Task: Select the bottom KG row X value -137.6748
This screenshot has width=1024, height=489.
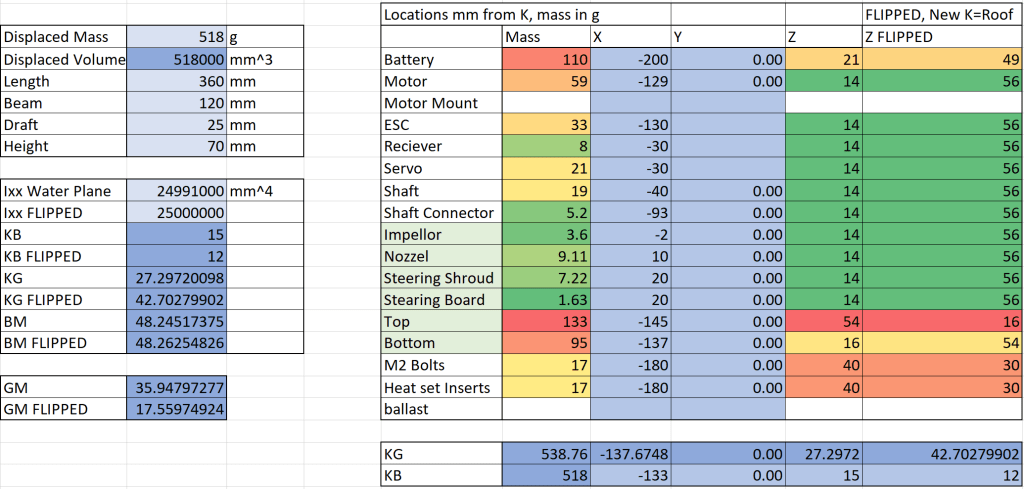Action: pos(630,453)
